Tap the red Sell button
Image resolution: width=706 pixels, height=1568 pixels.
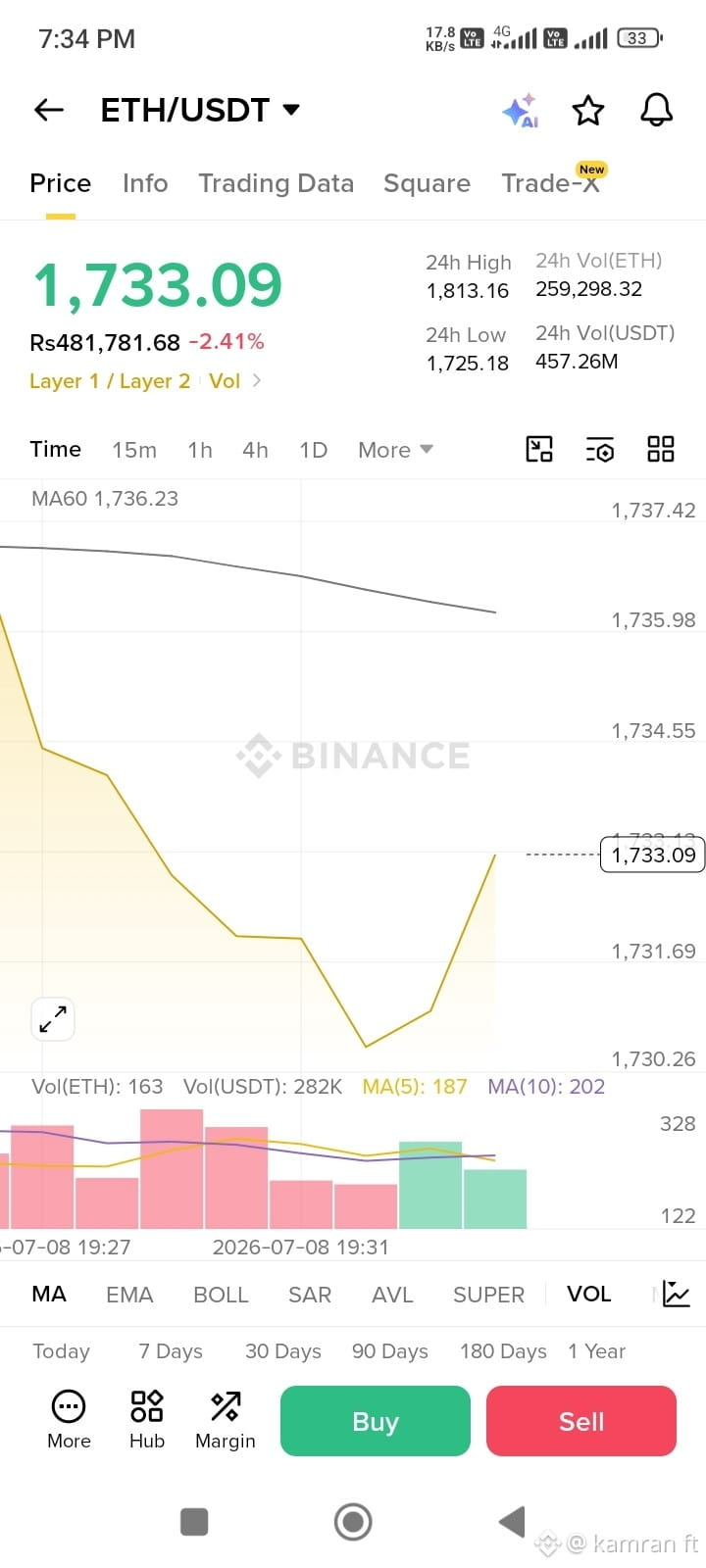[x=581, y=1421]
